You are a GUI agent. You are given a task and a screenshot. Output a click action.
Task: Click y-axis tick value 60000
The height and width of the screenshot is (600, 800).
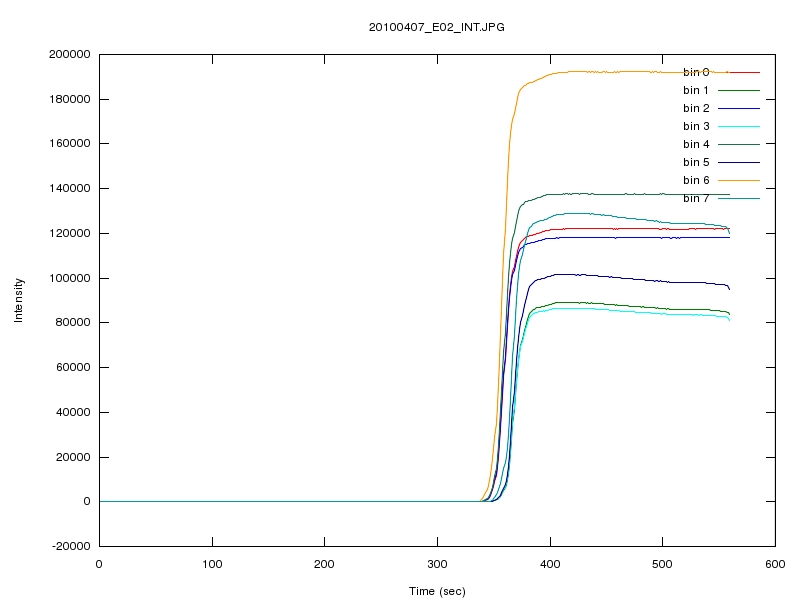tap(73, 367)
